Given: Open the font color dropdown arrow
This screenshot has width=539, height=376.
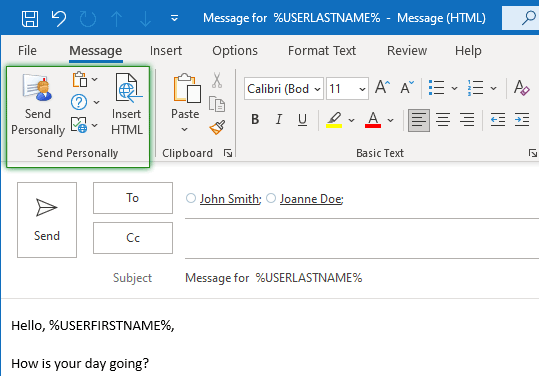Looking at the screenshot, I should click(x=390, y=120).
